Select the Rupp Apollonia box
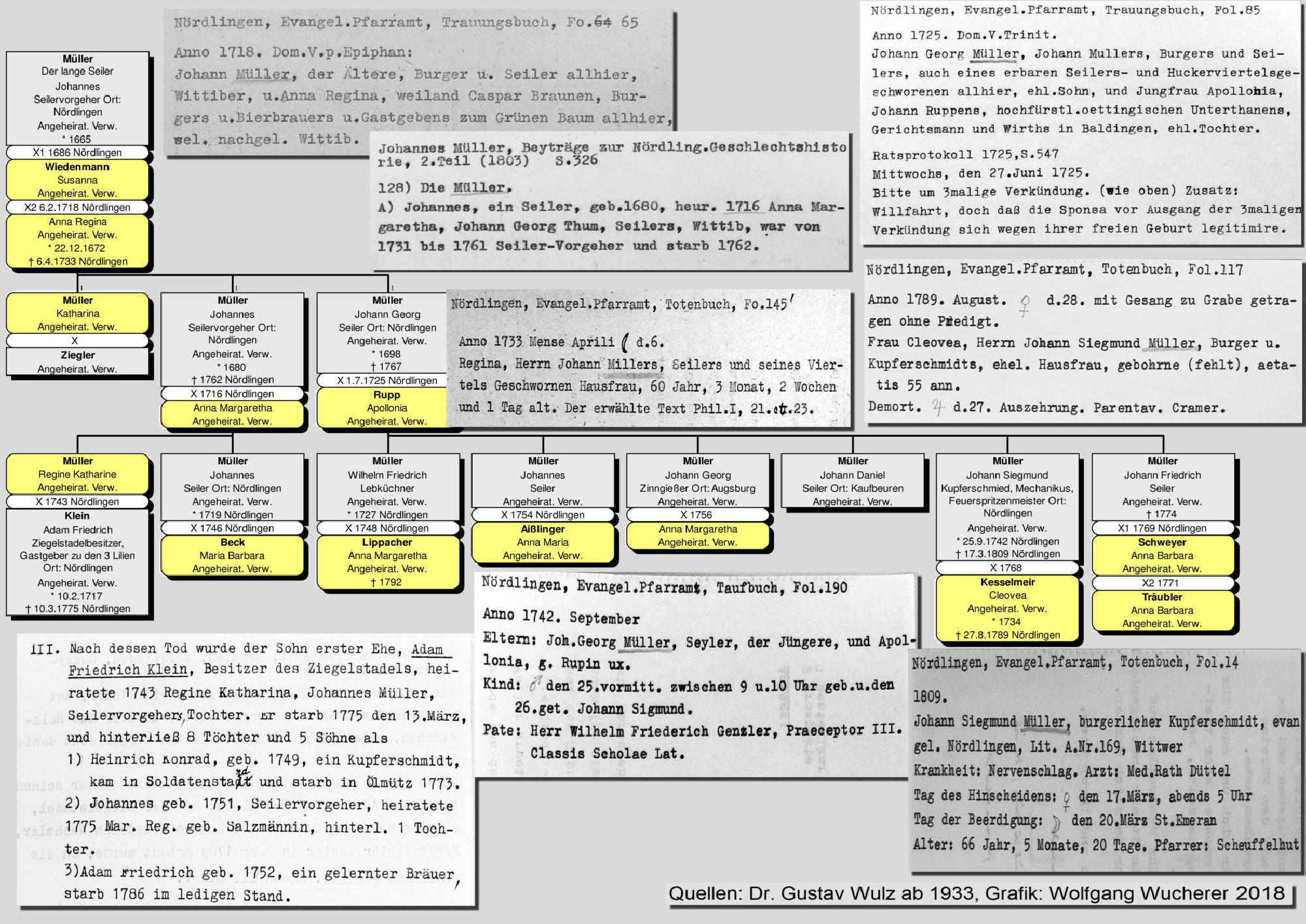Screen dimensions: 1306x924 point(387,408)
